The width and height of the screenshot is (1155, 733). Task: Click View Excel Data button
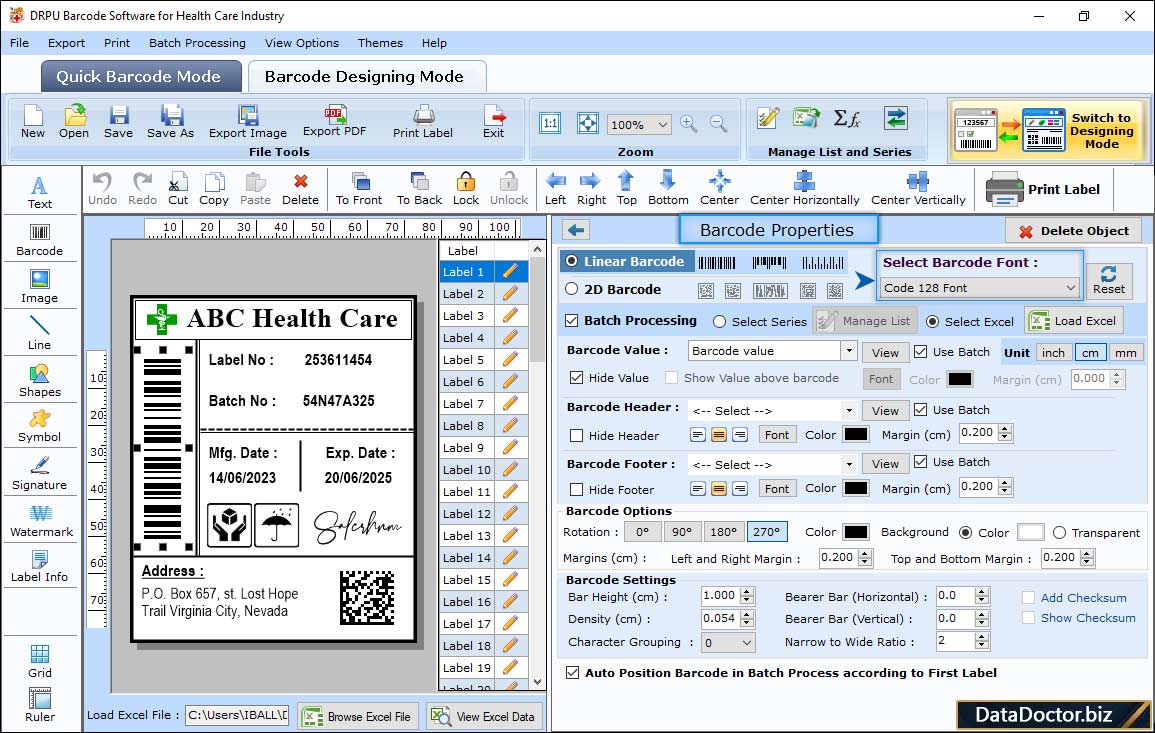(x=483, y=716)
